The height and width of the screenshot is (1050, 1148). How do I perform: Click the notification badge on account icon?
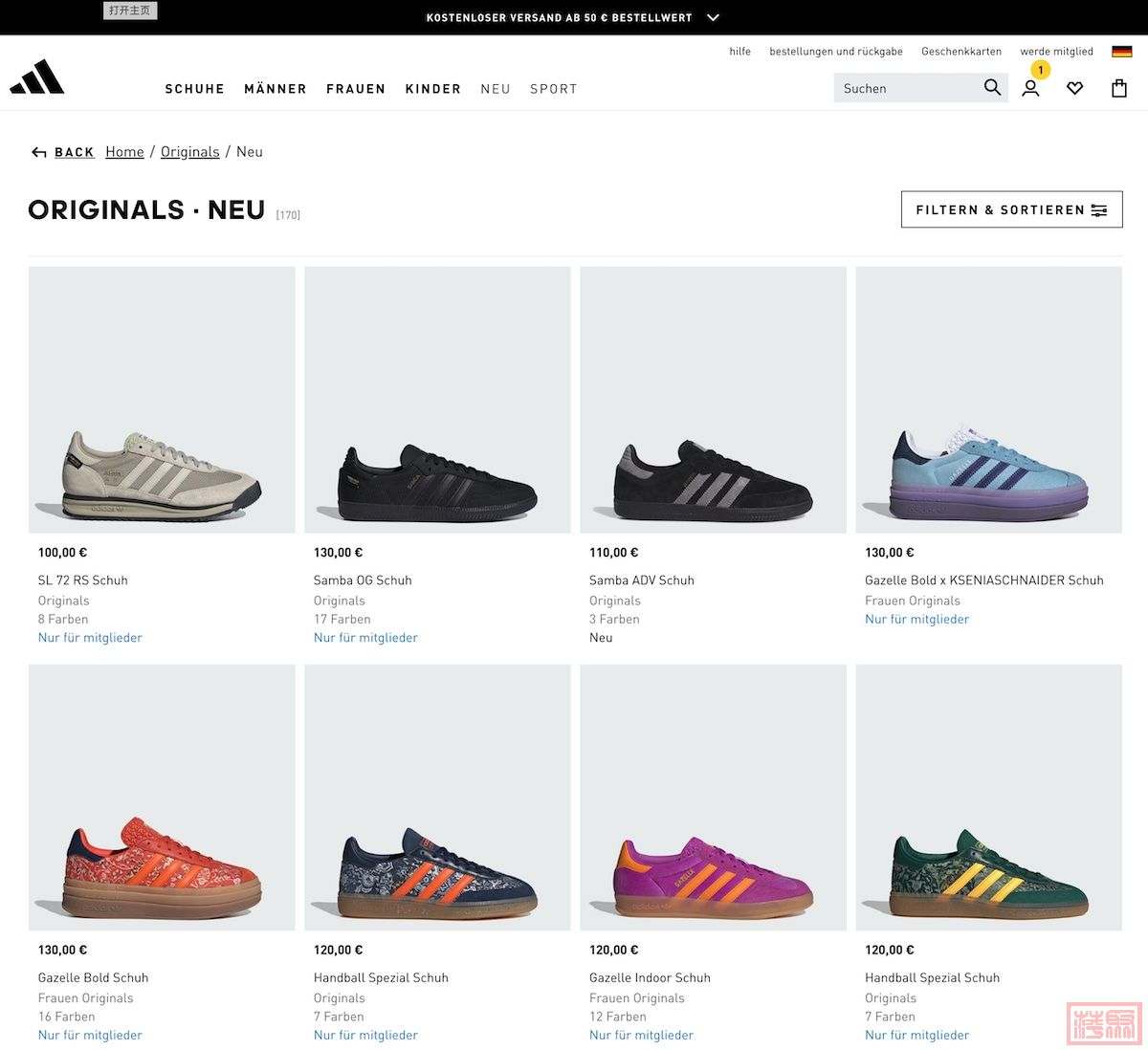coord(1041,70)
